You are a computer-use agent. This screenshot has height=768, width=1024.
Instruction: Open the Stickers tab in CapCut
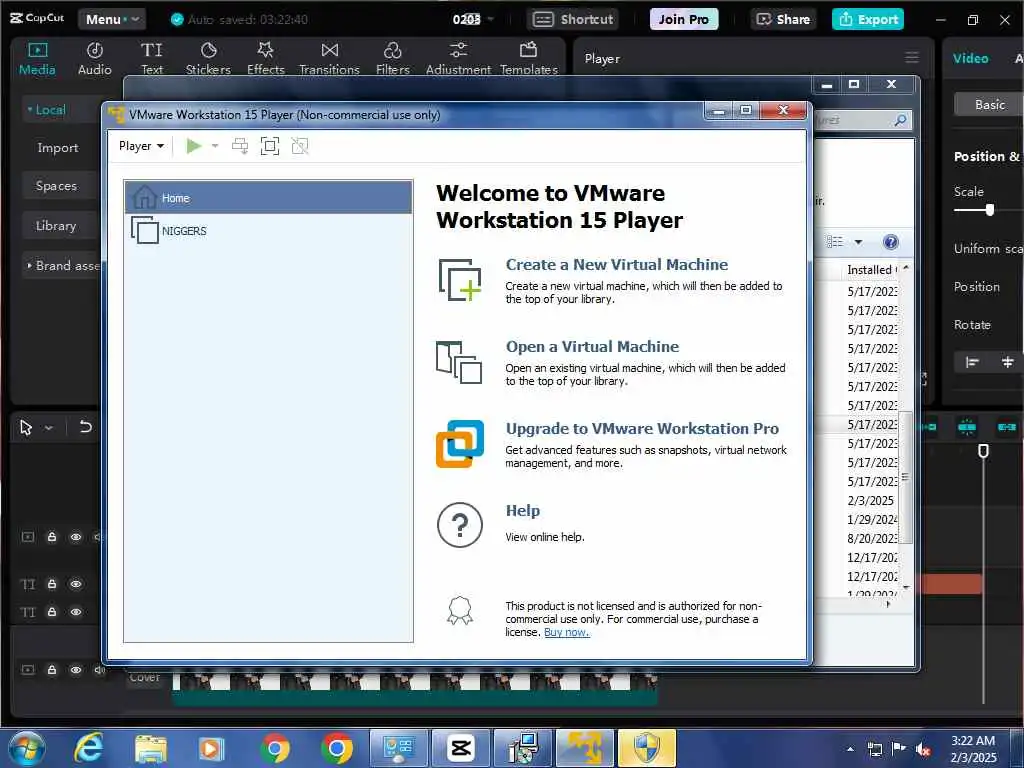coord(208,59)
